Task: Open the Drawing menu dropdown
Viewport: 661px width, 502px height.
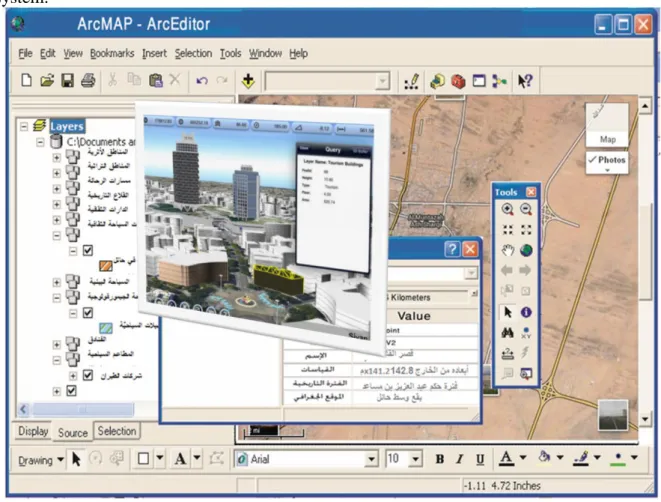Action: [x=41, y=460]
